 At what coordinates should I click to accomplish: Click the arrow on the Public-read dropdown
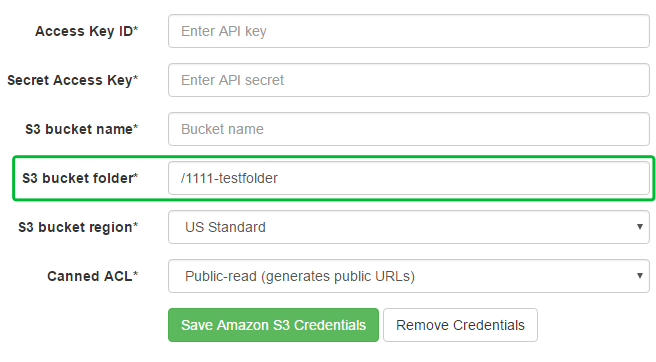click(639, 276)
